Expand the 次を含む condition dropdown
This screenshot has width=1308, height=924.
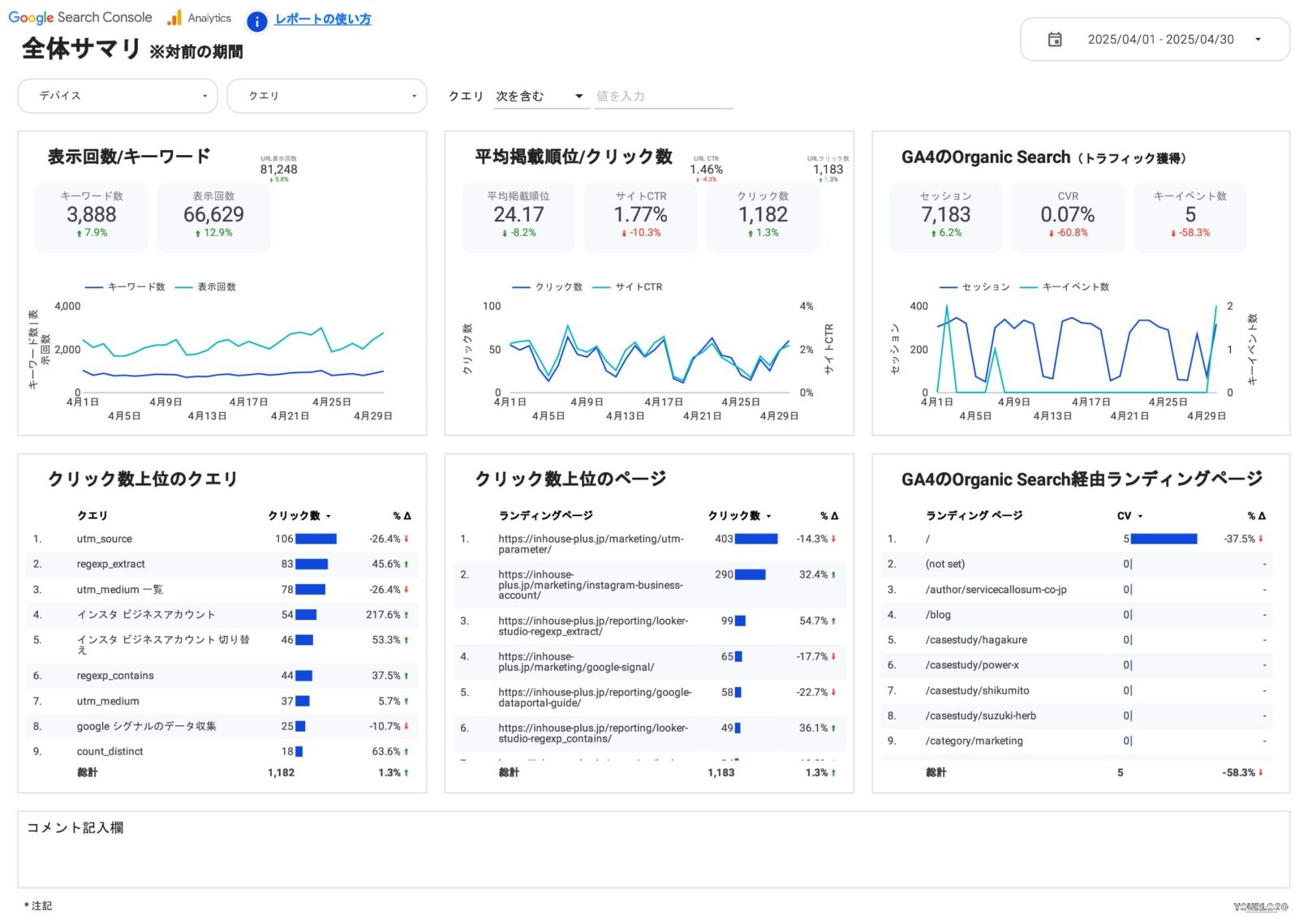coord(540,96)
